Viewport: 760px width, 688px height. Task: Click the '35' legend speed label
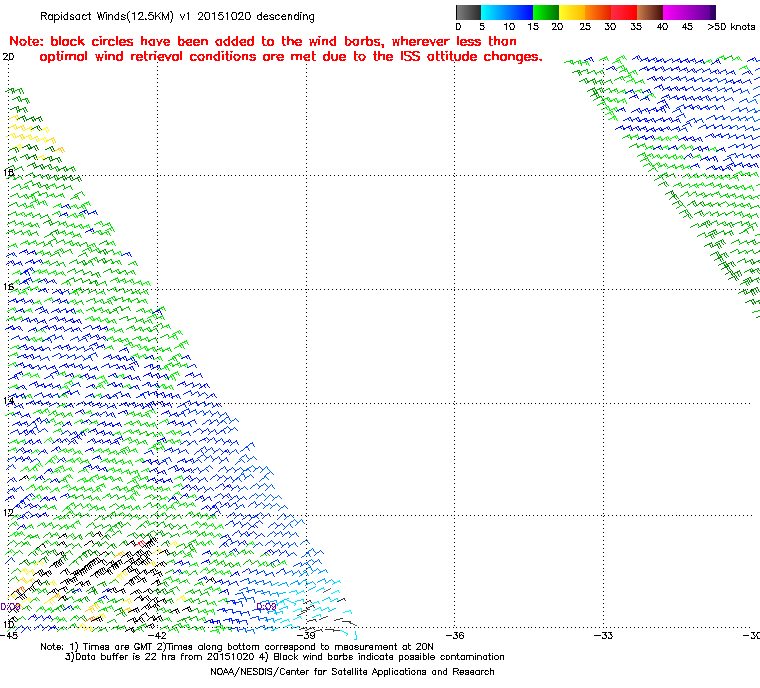(636, 27)
